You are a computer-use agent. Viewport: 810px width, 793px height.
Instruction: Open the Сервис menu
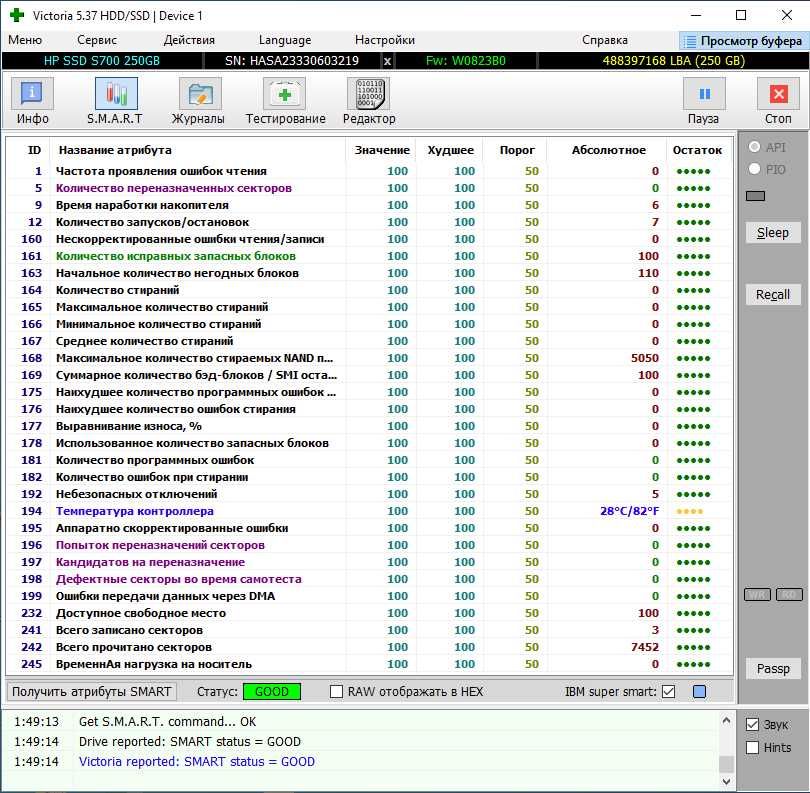97,40
